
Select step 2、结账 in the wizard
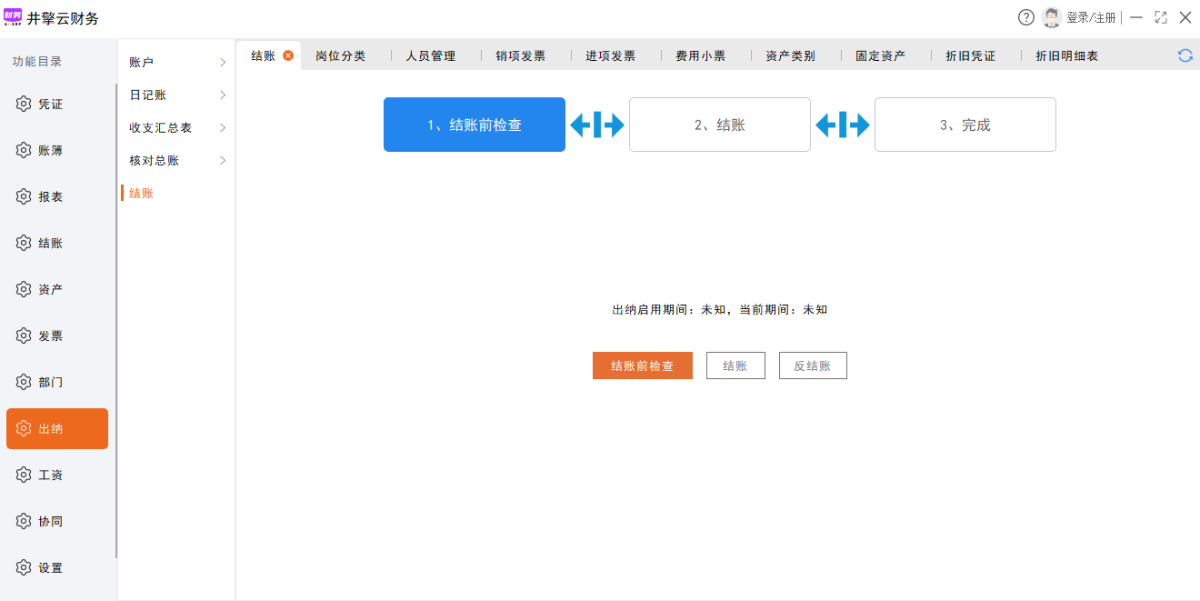click(719, 125)
